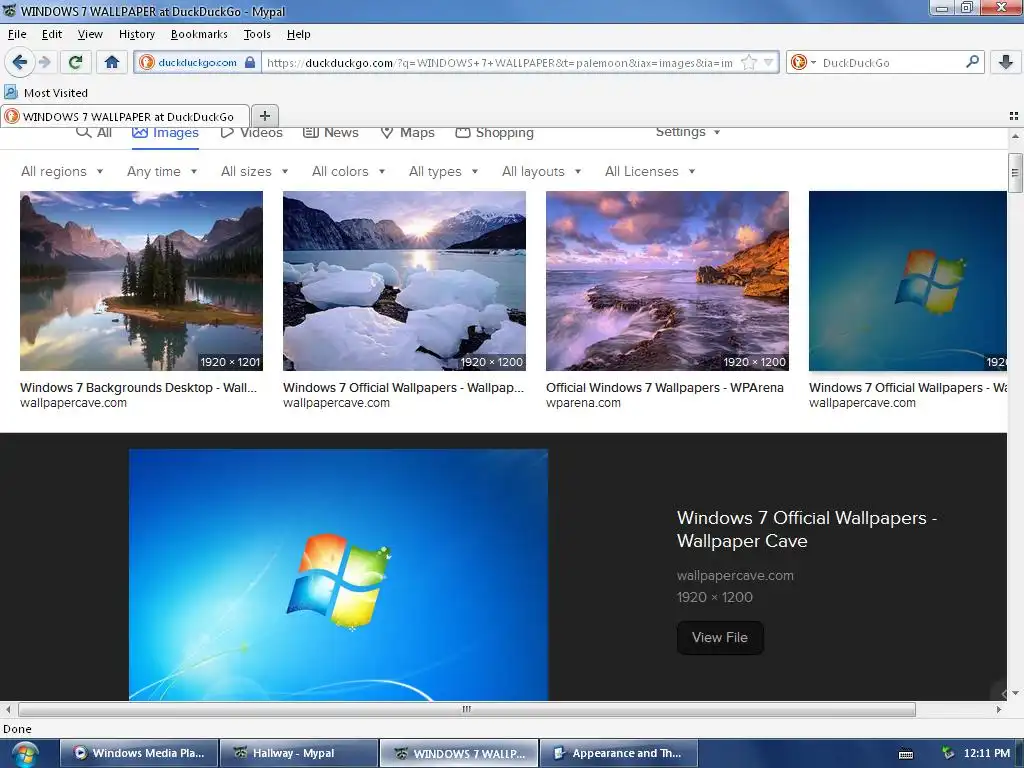Switch to News search tab

tap(331, 133)
